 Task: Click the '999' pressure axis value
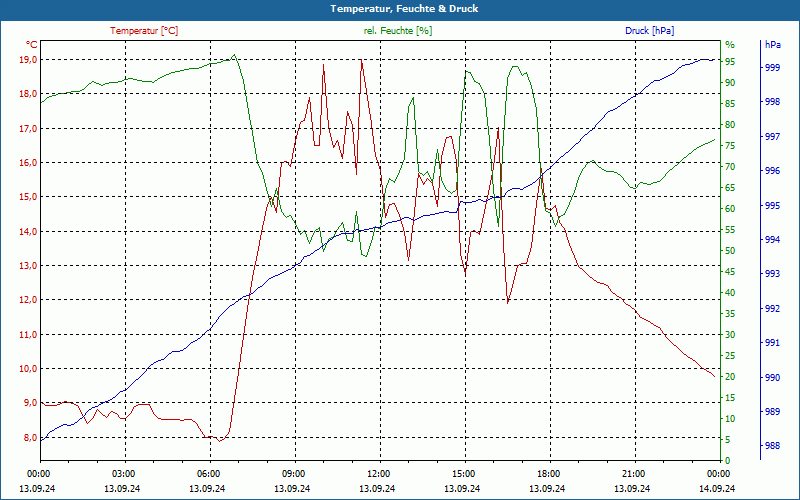tap(772, 67)
